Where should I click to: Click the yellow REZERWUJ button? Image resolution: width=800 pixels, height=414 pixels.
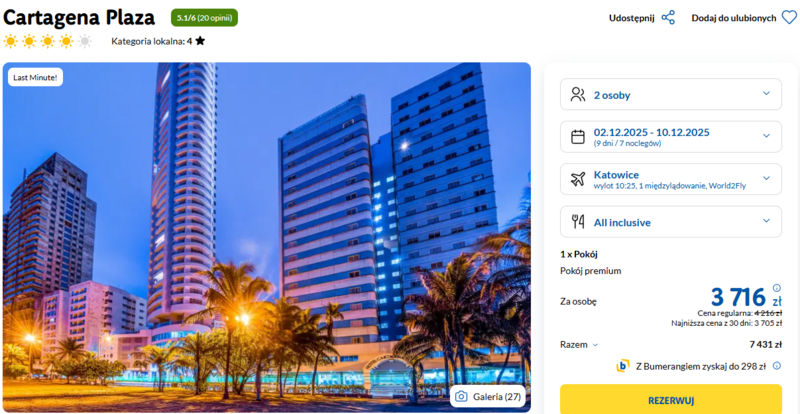pyautogui.click(x=671, y=399)
